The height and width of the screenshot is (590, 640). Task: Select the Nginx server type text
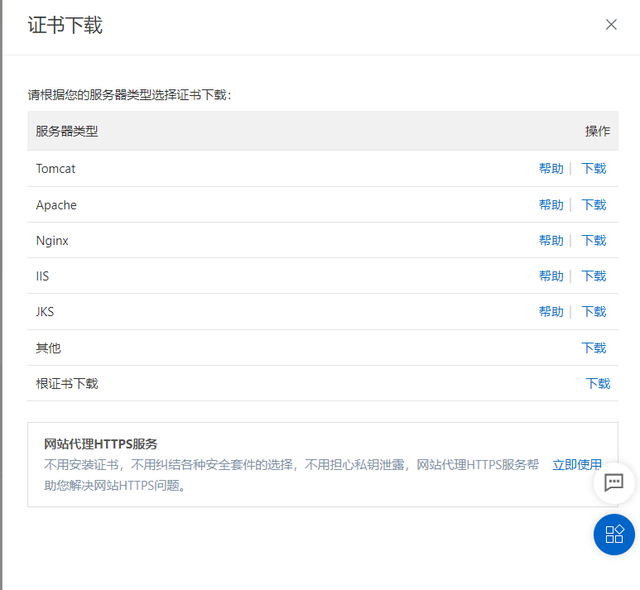coord(52,240)
